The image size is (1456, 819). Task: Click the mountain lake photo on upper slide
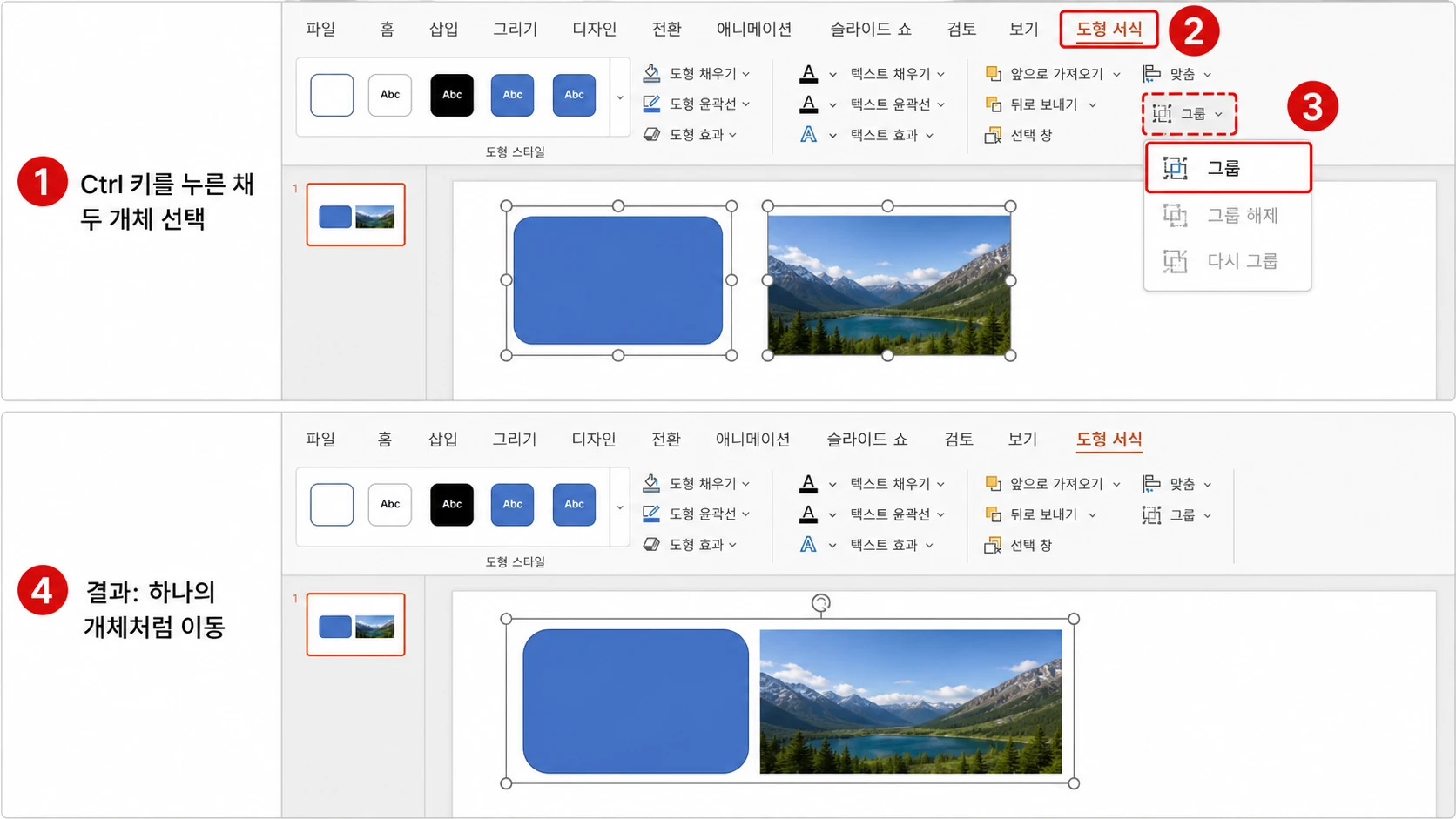click(x=889, y=285)
